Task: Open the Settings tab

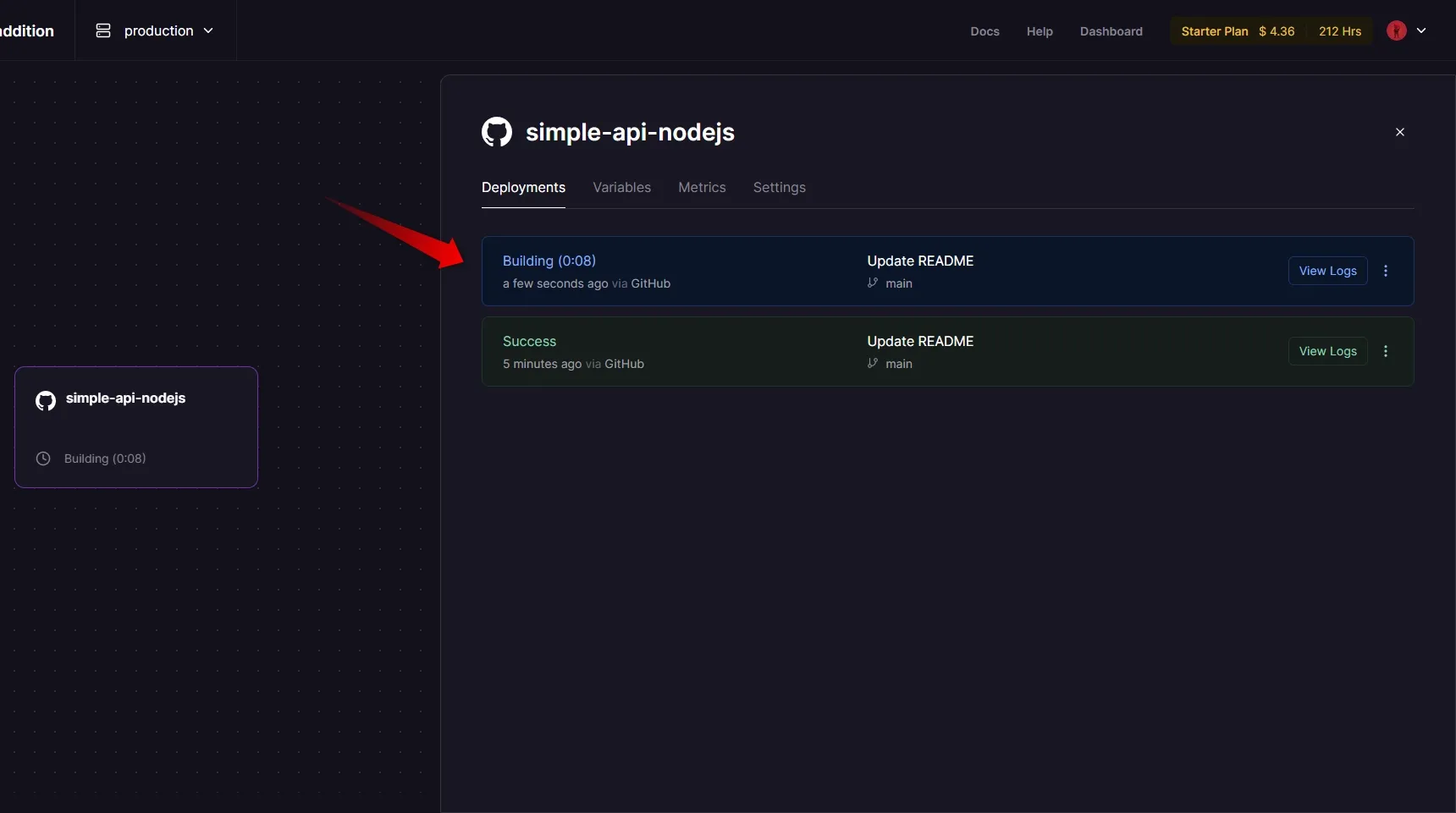Action: [x=779, y=188]
